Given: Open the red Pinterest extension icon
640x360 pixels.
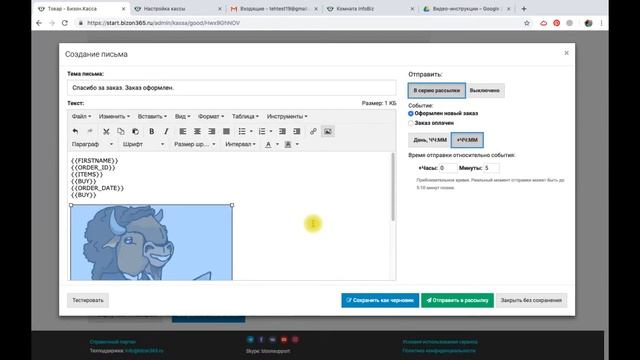Looking at the screenshot, I should coord(557,23).
